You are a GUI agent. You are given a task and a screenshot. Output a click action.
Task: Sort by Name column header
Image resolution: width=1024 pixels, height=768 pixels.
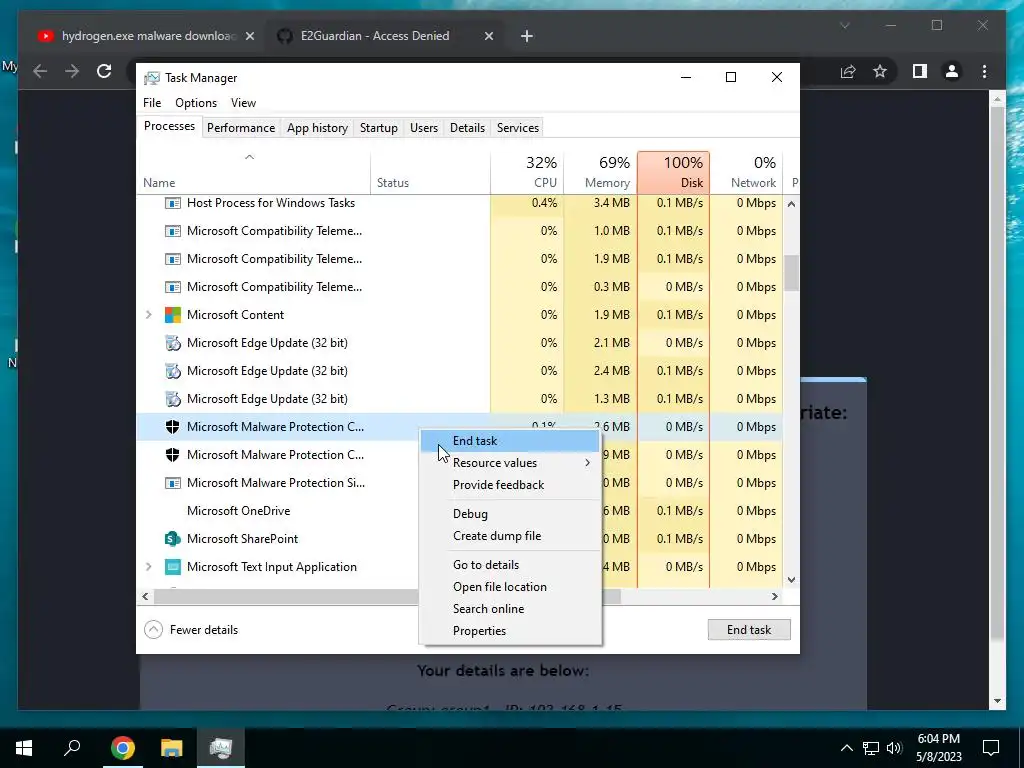(253, 172)
